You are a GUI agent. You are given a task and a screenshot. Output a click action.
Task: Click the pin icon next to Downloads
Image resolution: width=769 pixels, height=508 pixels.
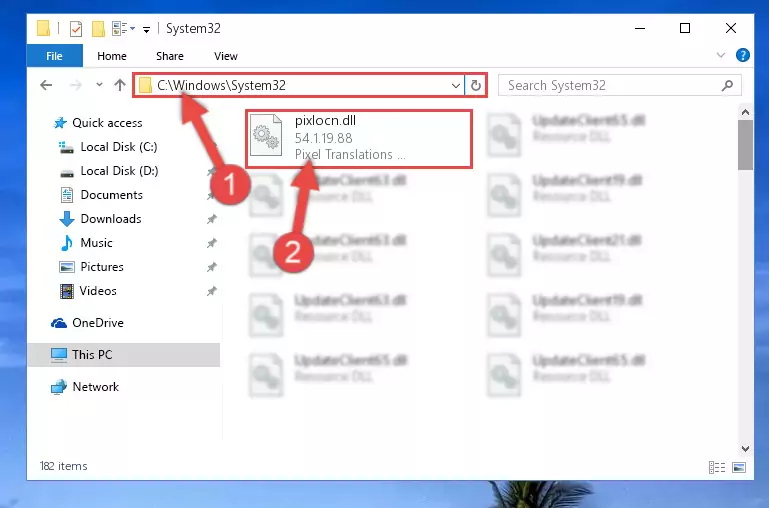click(211, 219)
